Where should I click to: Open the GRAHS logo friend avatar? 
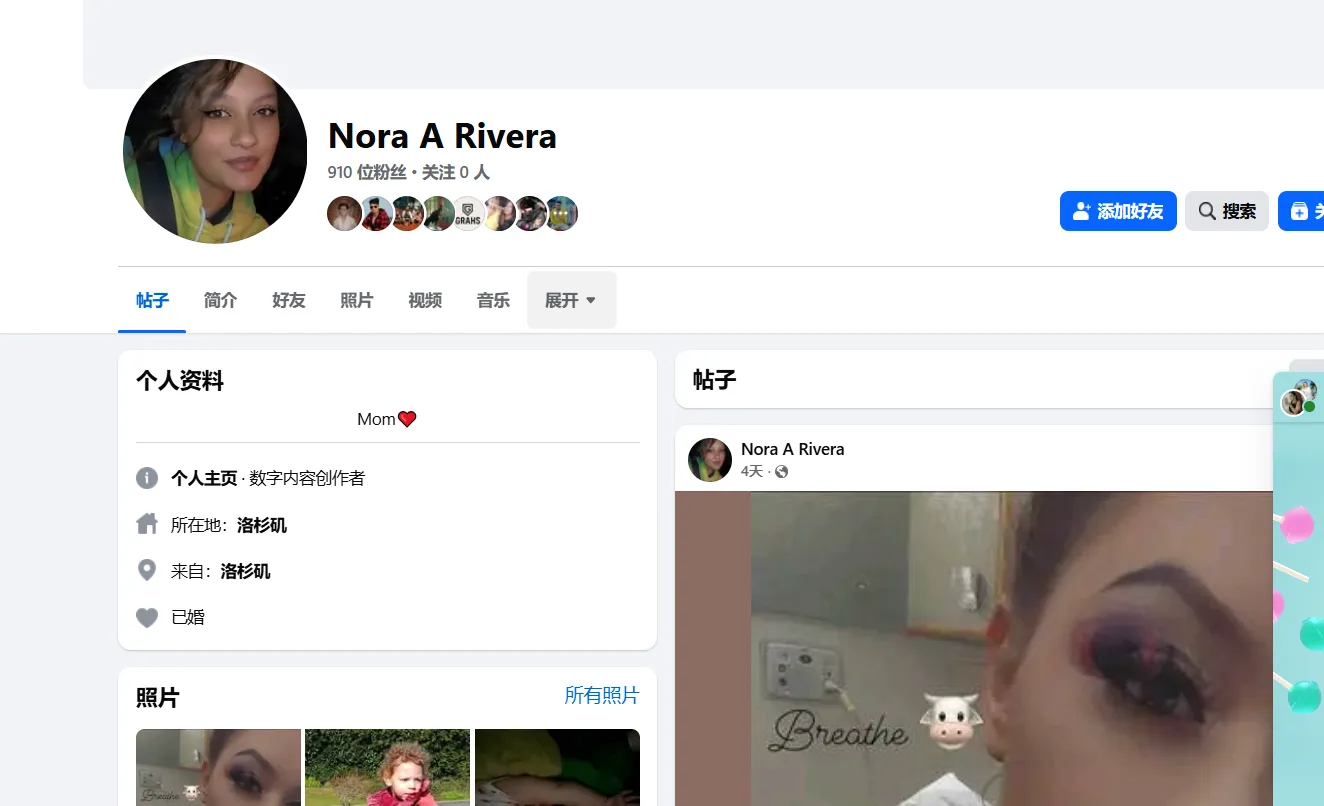click(468, 214)
